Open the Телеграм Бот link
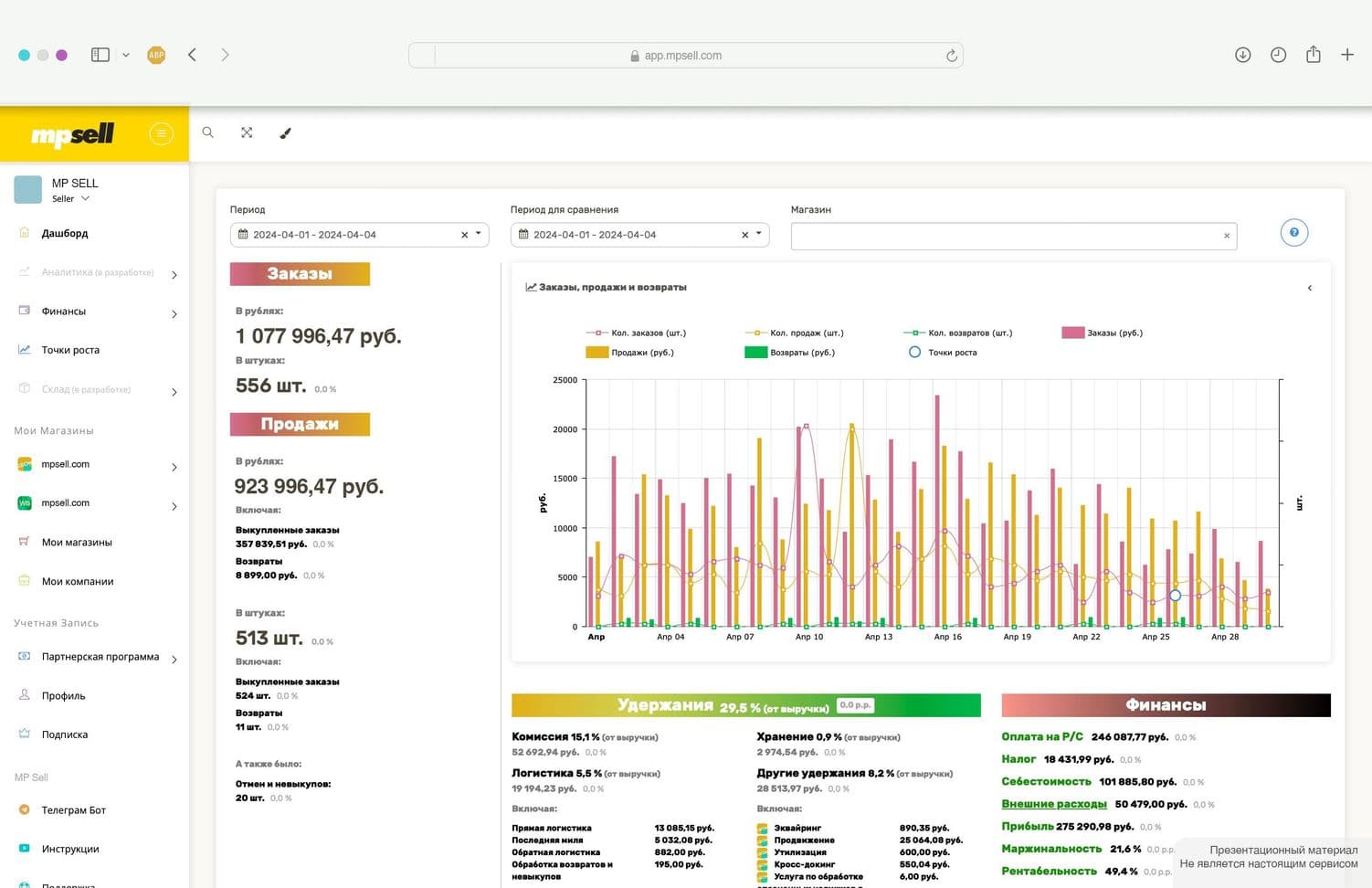Image resolution: width=1372 pixels, height=888 pixels. click(74, 810)
